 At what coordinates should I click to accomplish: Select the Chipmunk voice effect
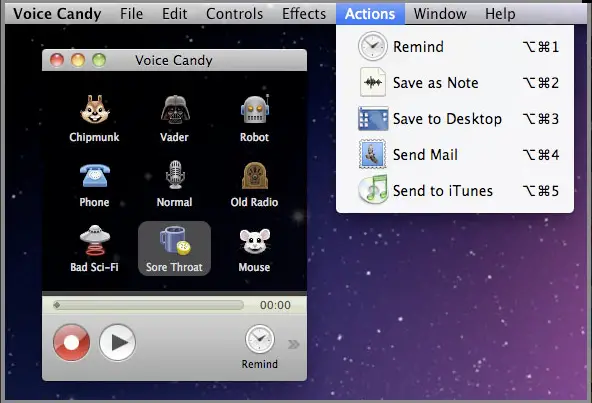(x=94, y=118)
